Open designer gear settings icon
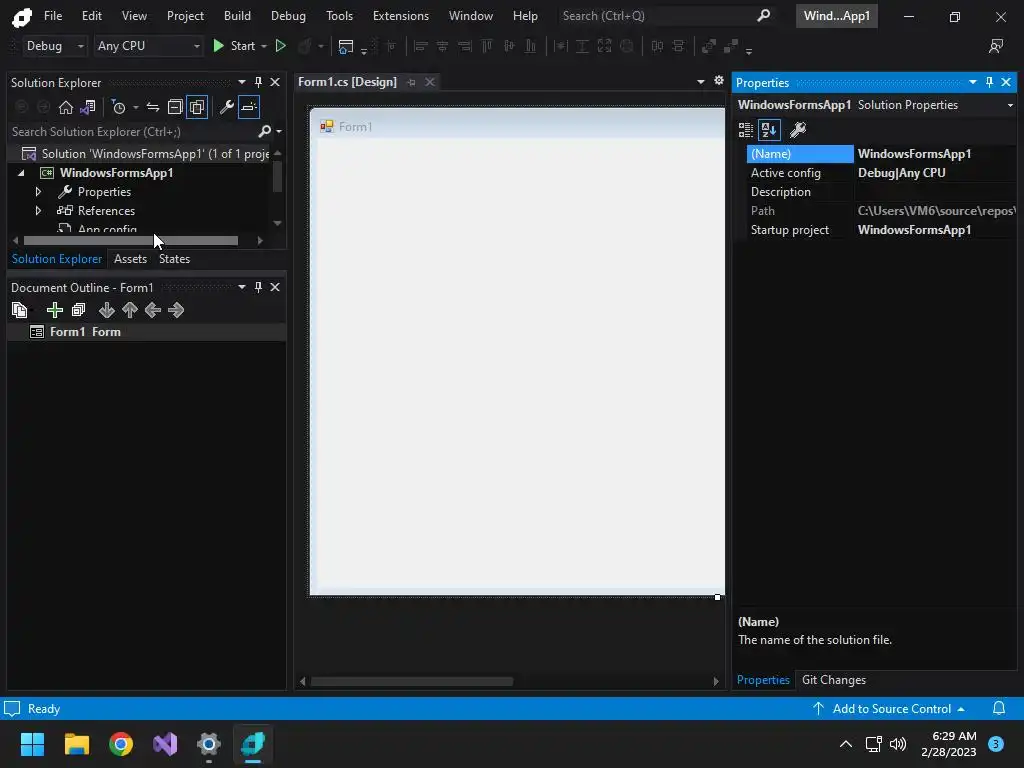Viewport: 1024px width, 768px height. click(x=719, y=80)
